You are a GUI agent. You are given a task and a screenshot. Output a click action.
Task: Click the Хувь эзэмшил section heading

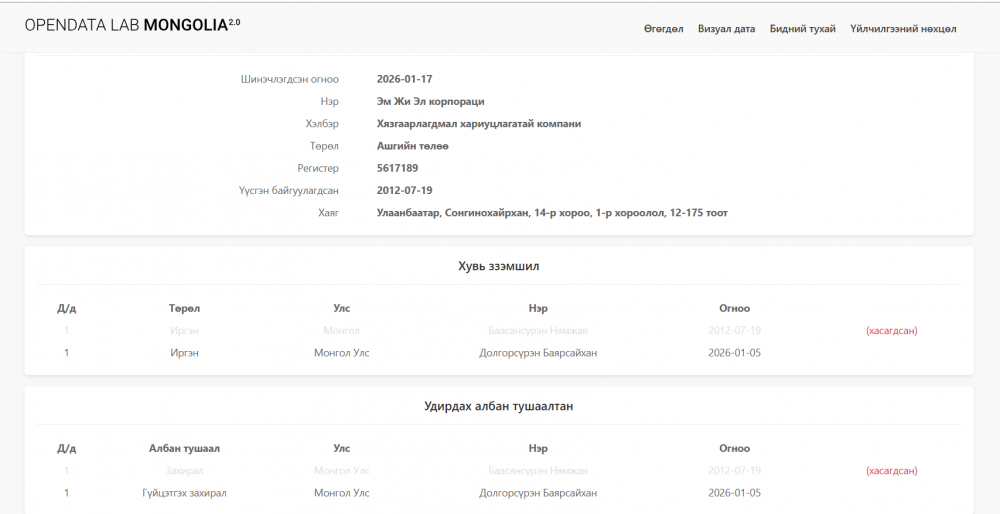498,266
